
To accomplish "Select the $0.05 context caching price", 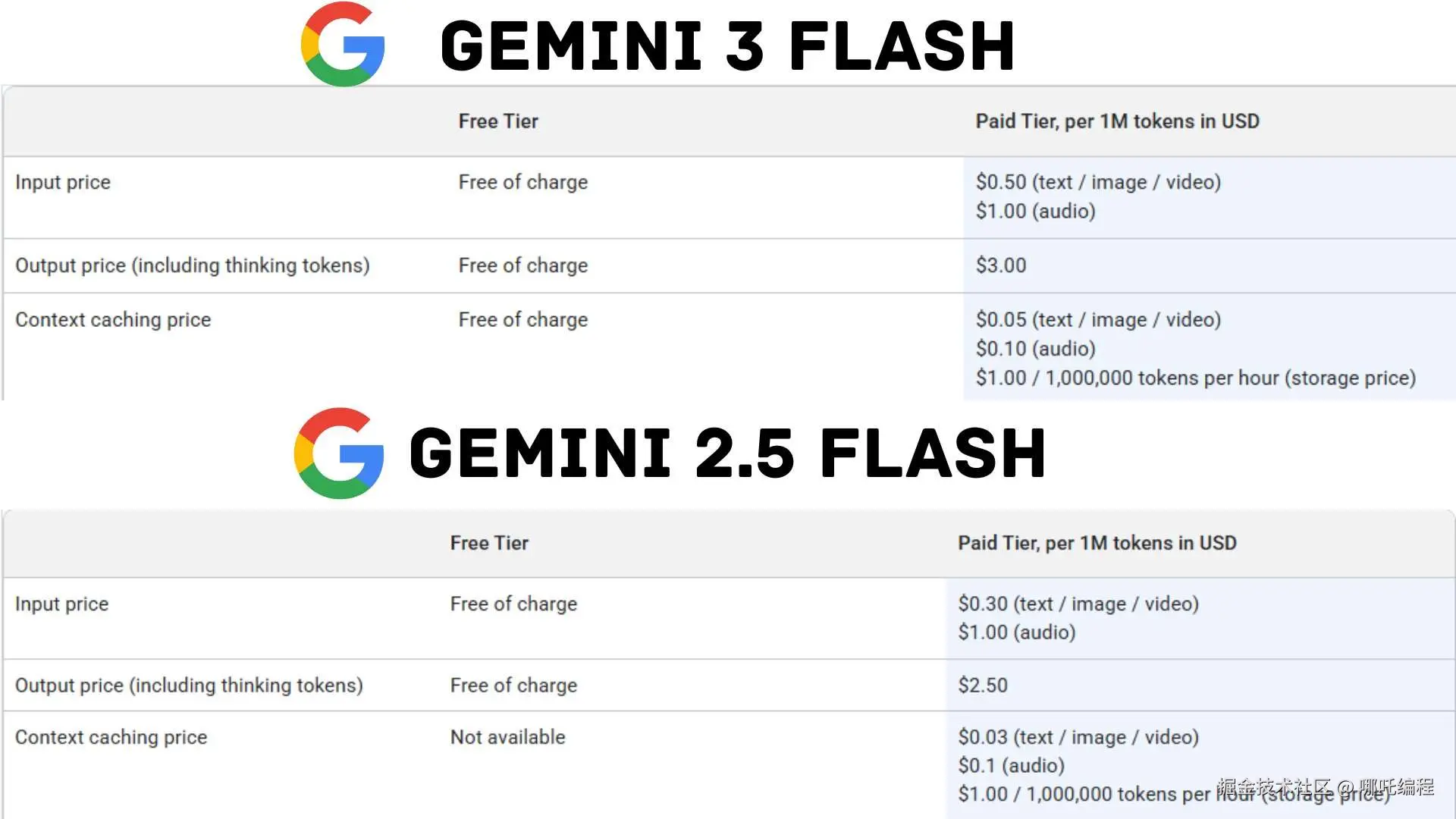I will (1097, 320).
